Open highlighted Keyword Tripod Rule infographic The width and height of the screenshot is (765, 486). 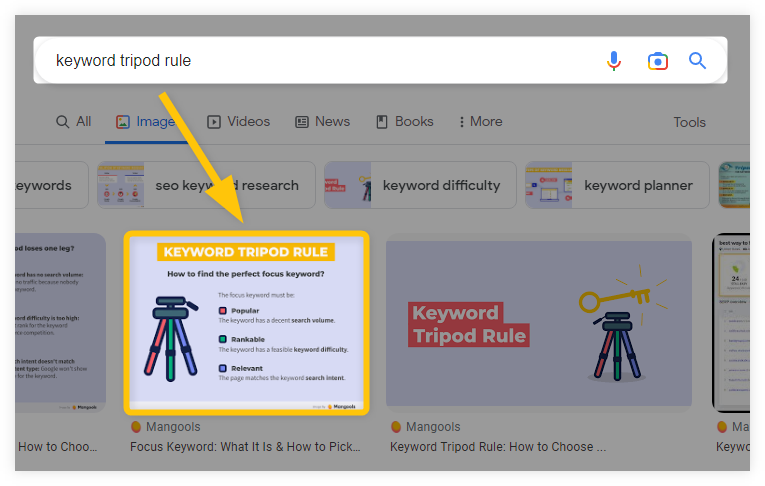[x=246, y=322]
